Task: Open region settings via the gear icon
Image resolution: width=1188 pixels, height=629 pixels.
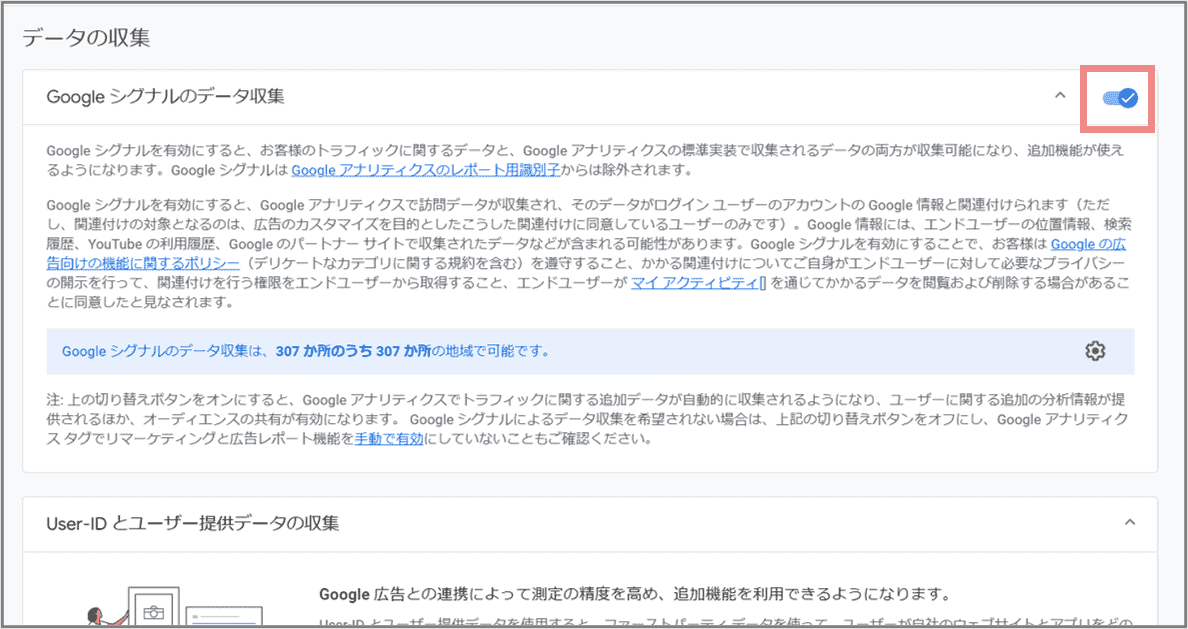Action: click(1095, 351)
